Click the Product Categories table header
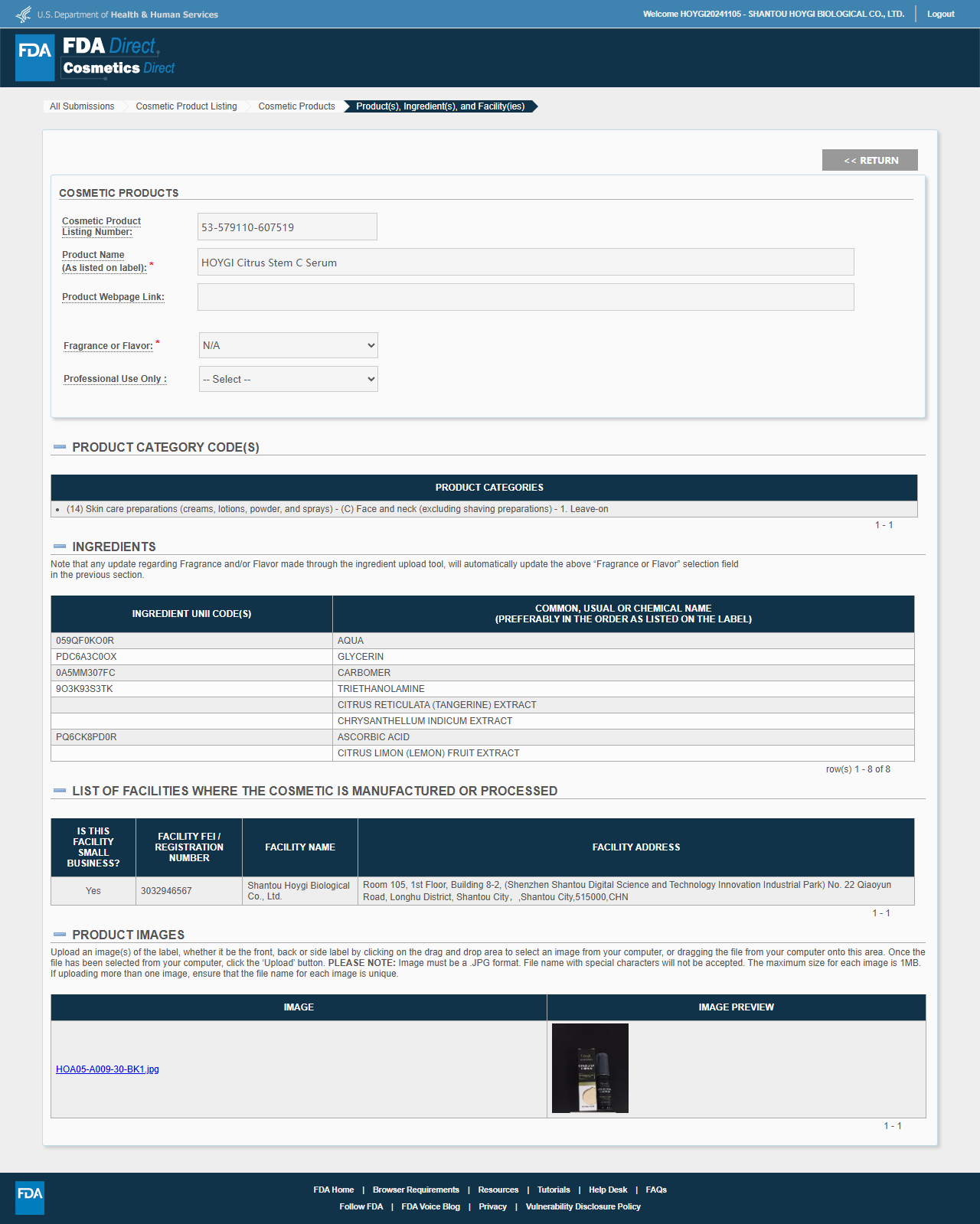Screen dimensions: 980x1224 [x=484, y=488]
